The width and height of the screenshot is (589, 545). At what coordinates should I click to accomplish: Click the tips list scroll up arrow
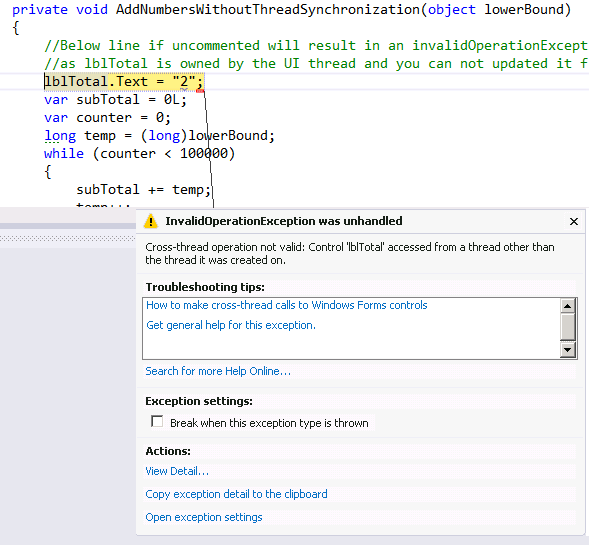568,306
